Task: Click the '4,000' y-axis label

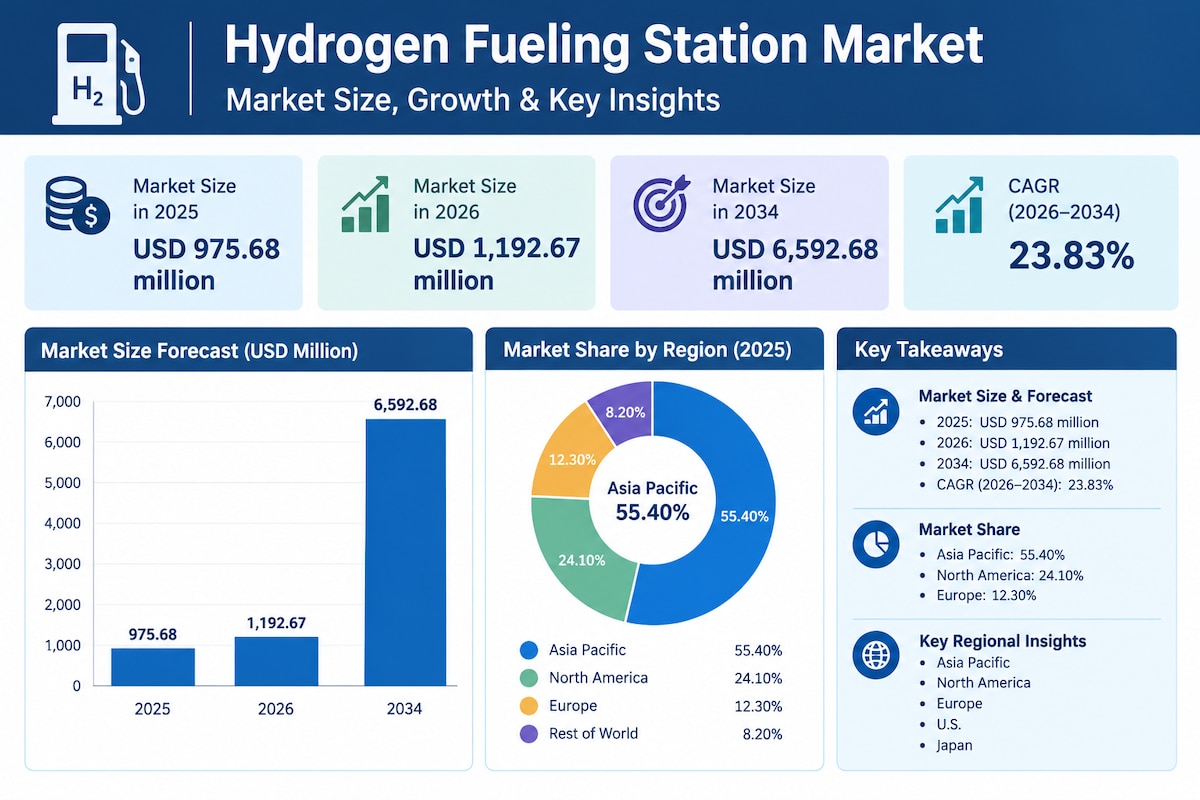Action: point(62,524)
